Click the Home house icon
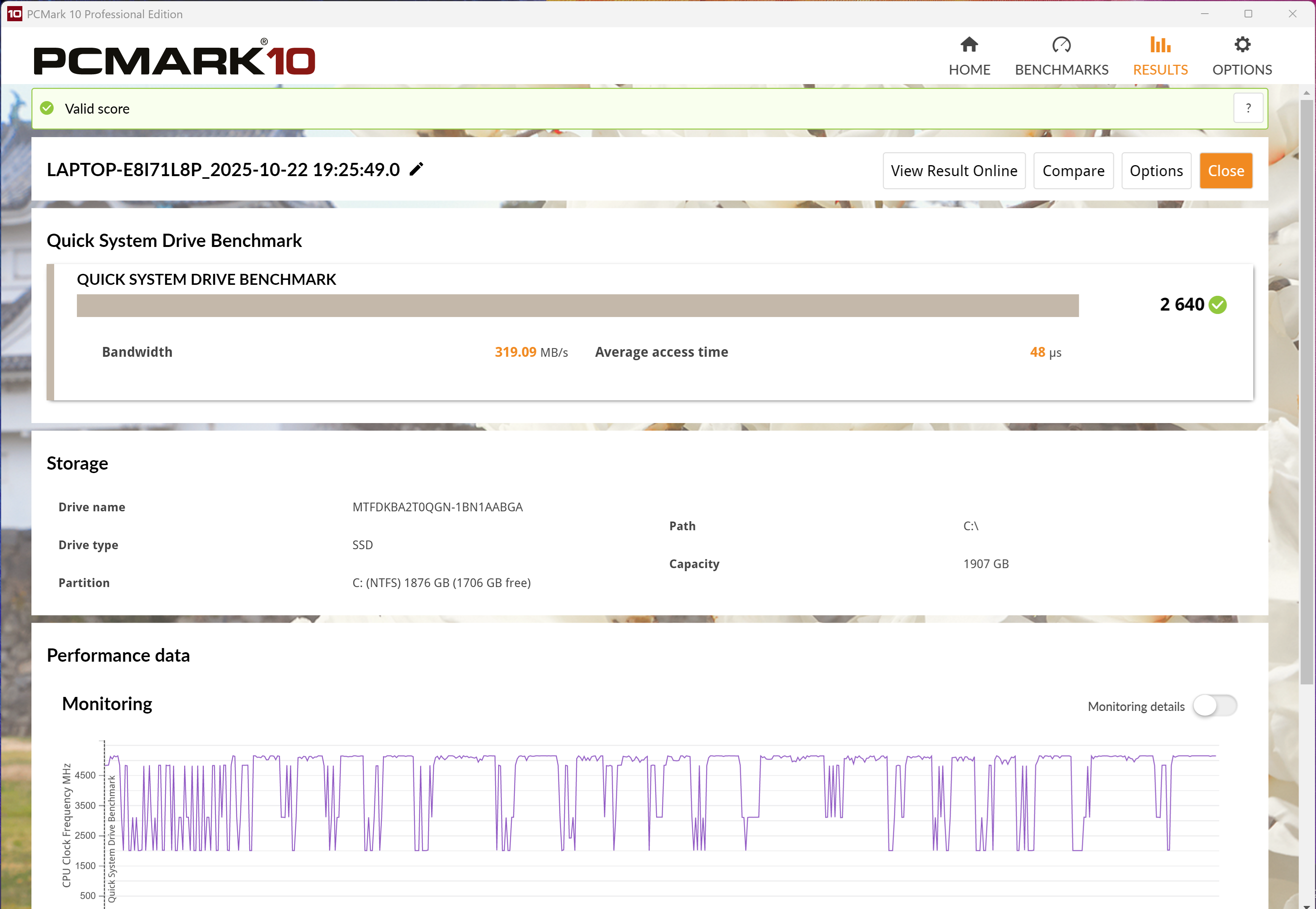This screenshot has width=1316, height=909. 969,44
